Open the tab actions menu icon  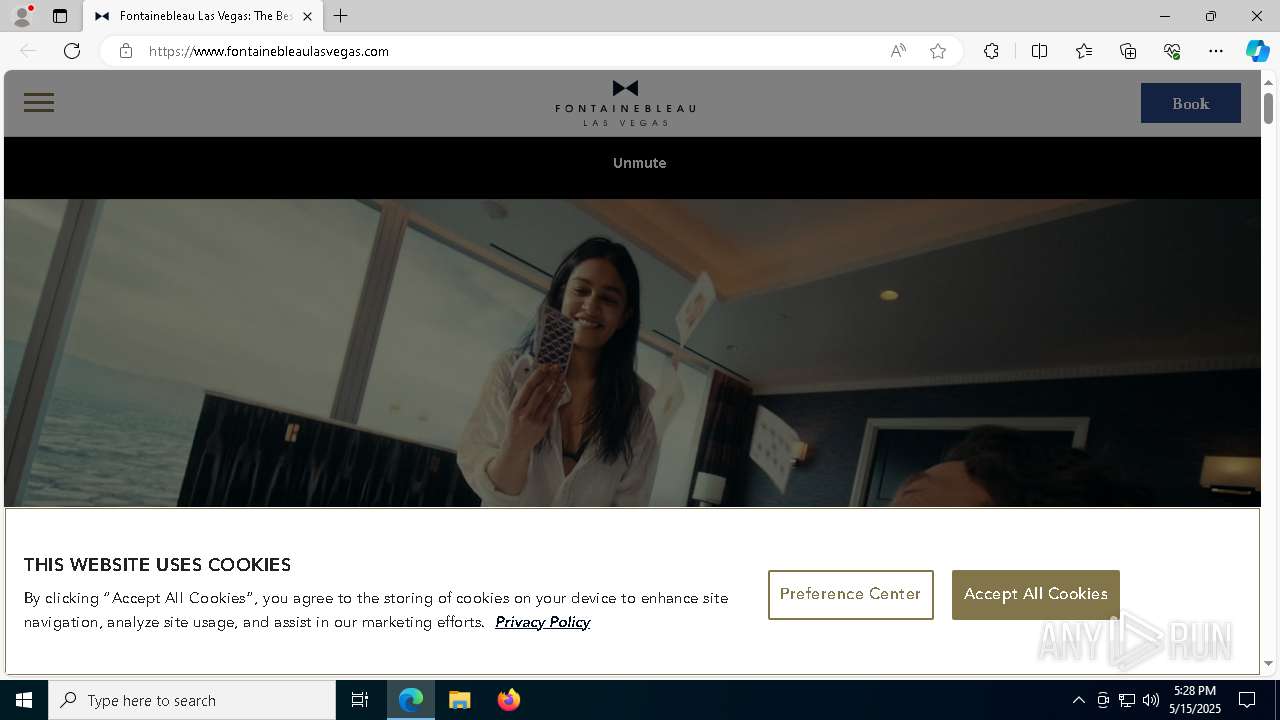[x=60, y=16]
